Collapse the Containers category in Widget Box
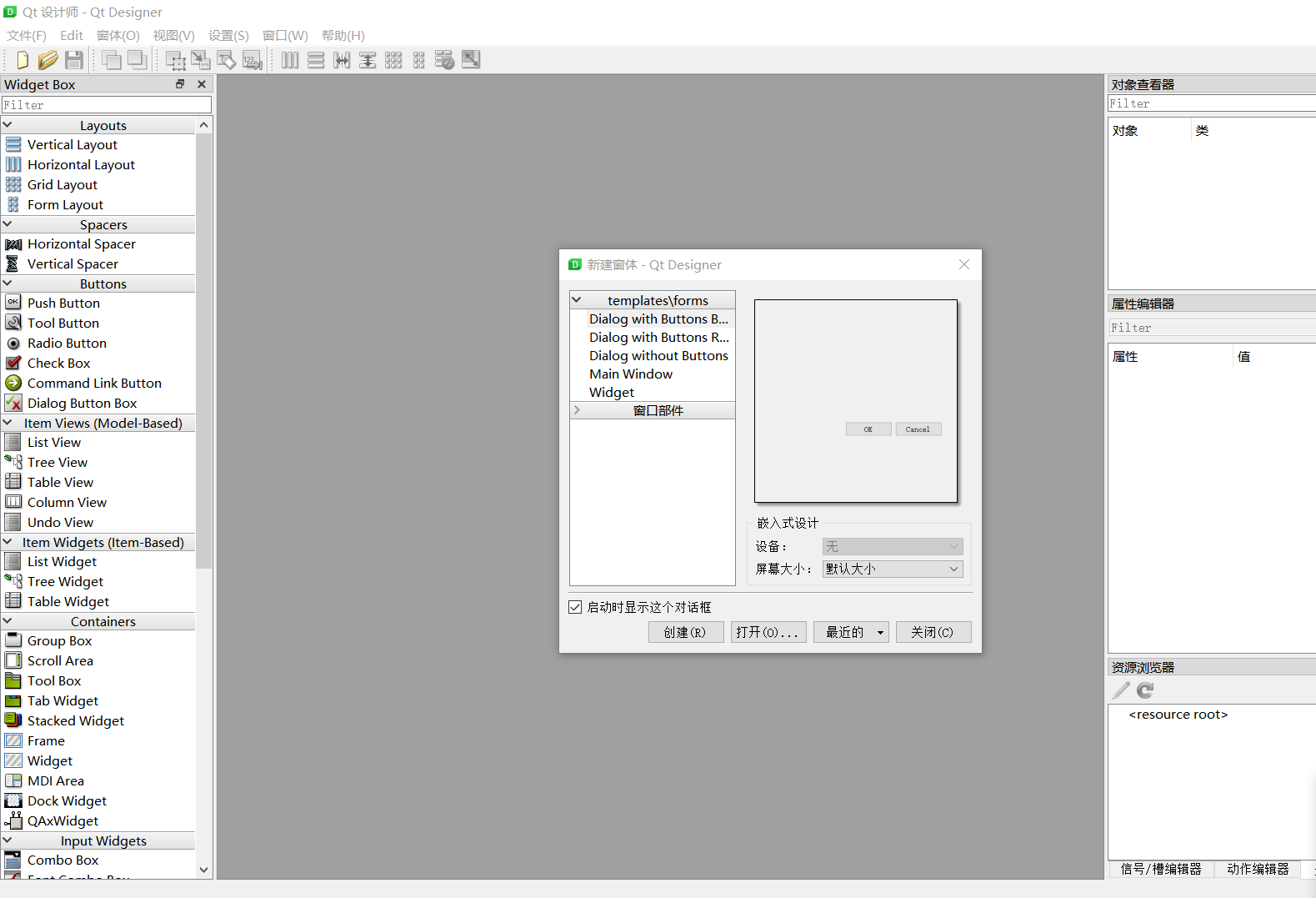 (x=8, y=620)
